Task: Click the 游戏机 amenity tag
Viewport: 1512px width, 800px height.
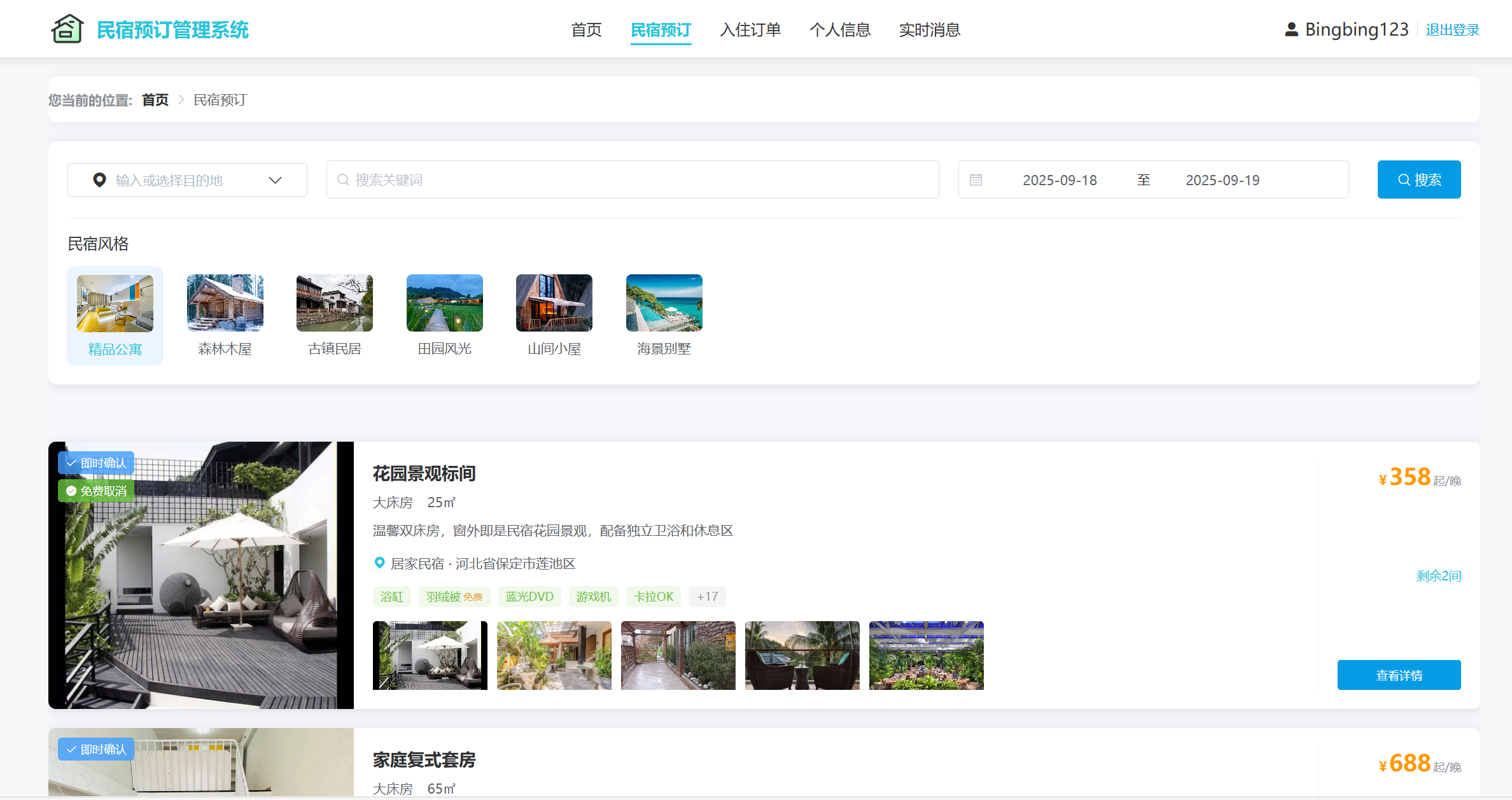Action: pyautogui.click(x=594, y=596)
